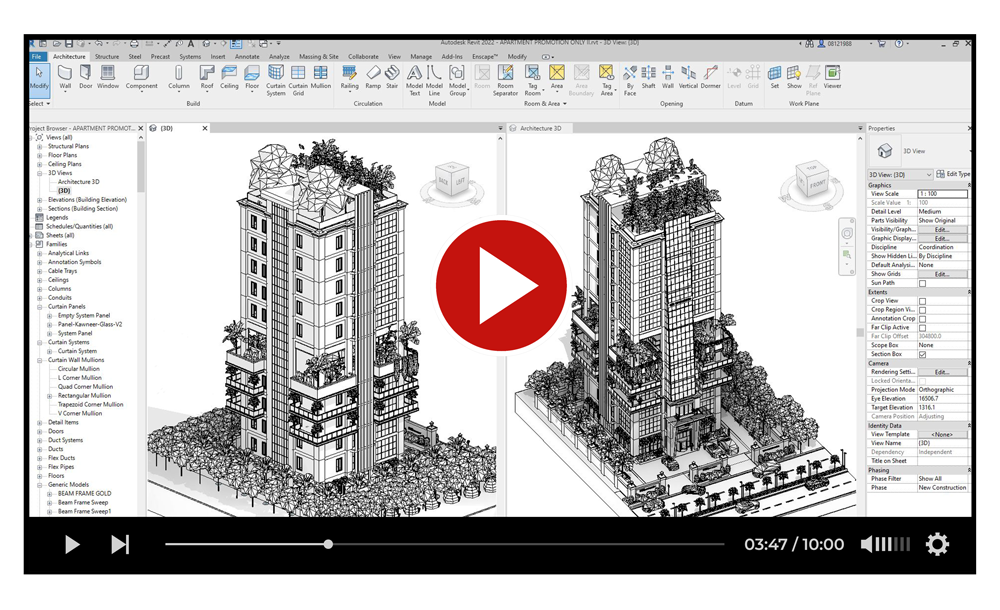Click Edit button for Rendering Settings

(x=941, y=372)
